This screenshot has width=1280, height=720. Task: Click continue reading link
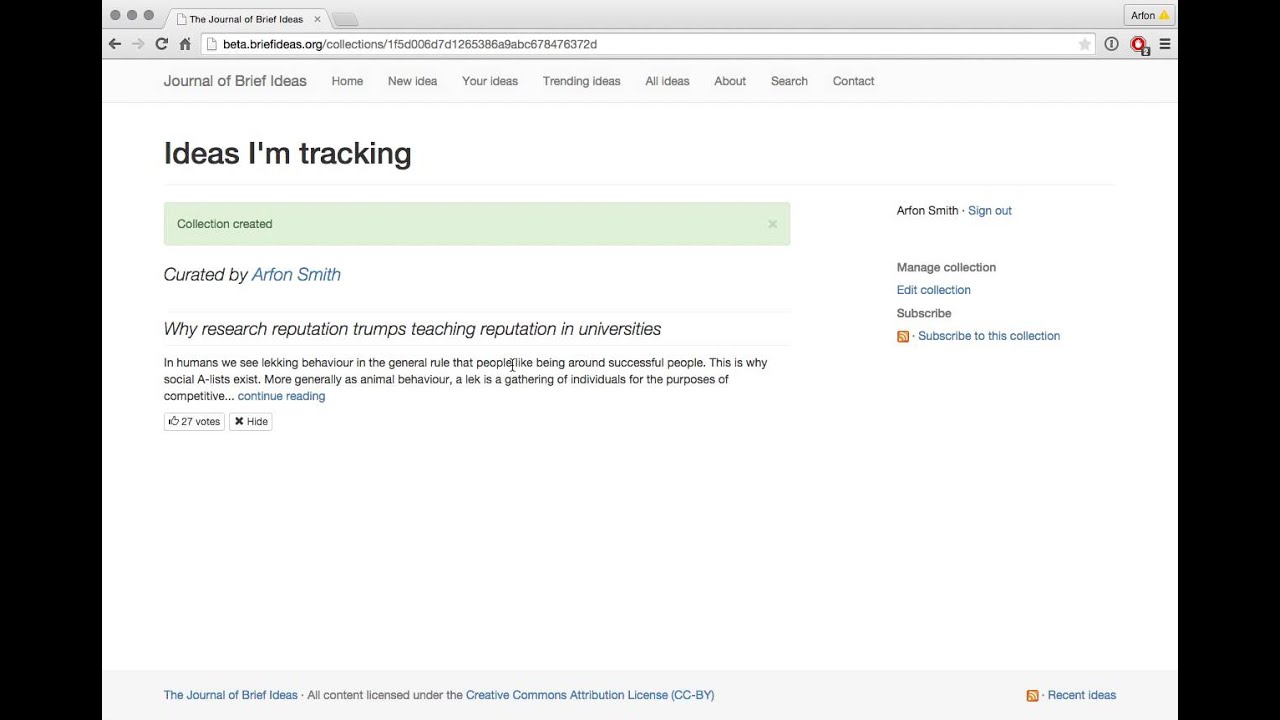281,396
